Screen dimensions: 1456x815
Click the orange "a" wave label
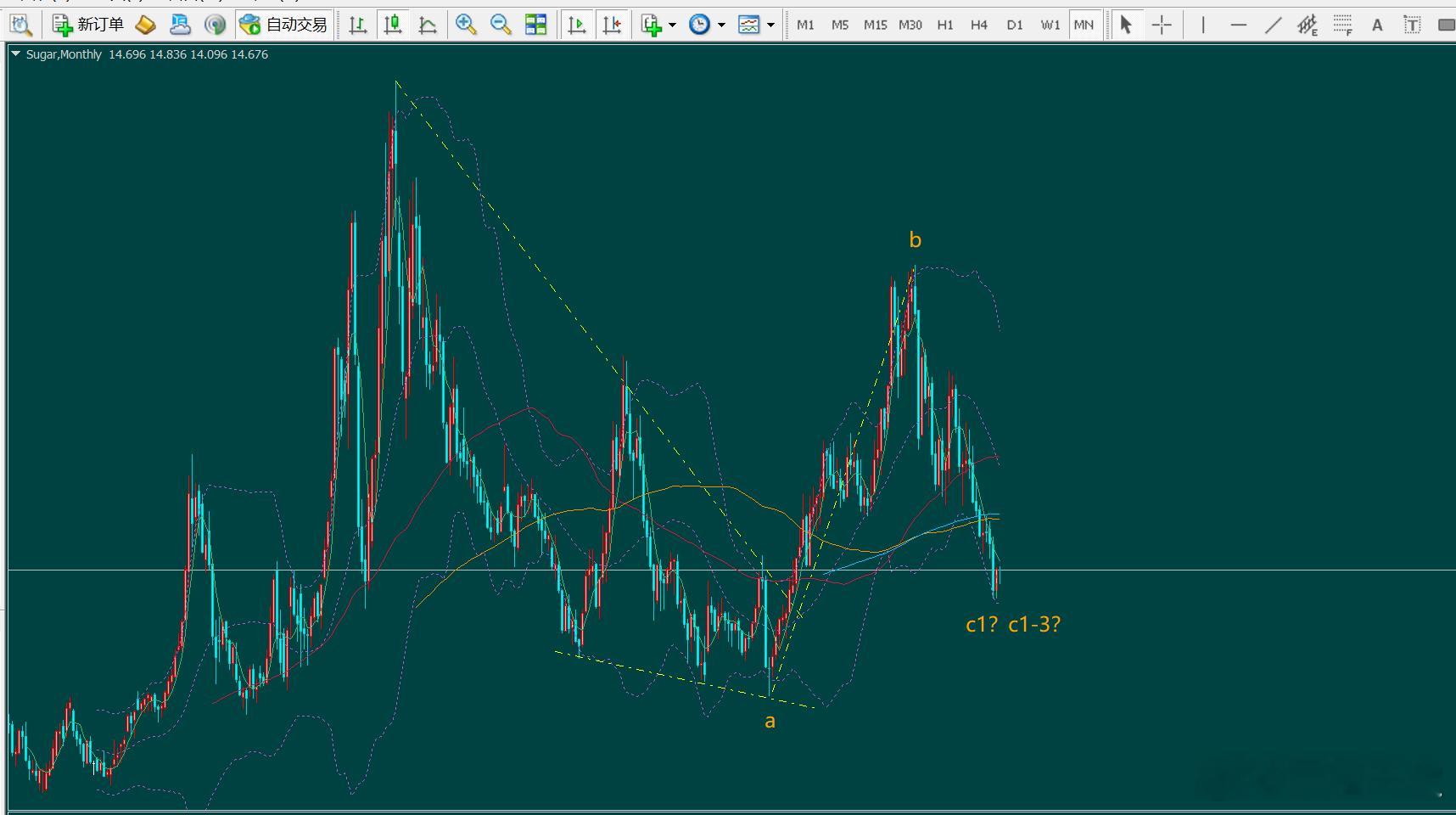pos(770,722)
